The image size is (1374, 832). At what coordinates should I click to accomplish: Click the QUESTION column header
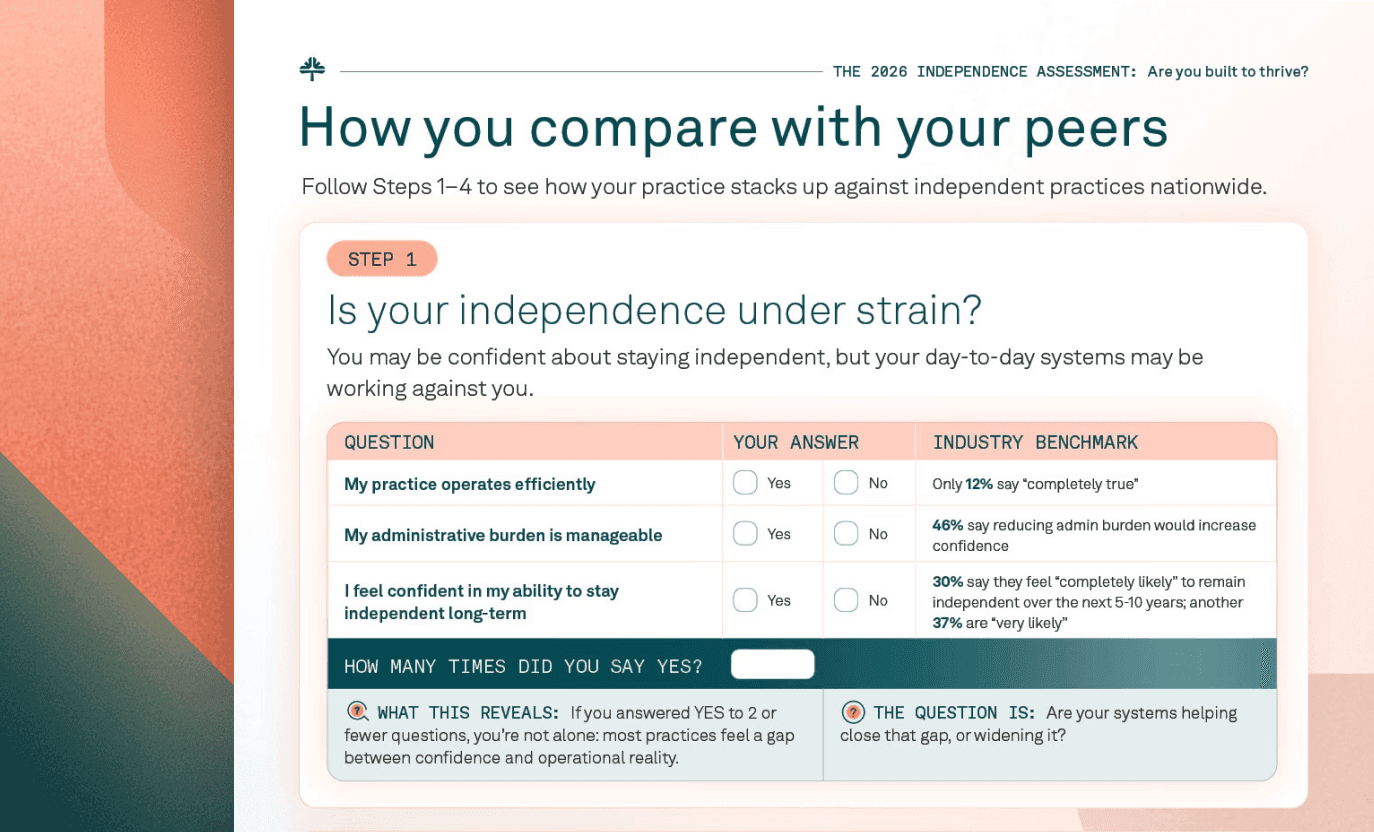point(389,442)
